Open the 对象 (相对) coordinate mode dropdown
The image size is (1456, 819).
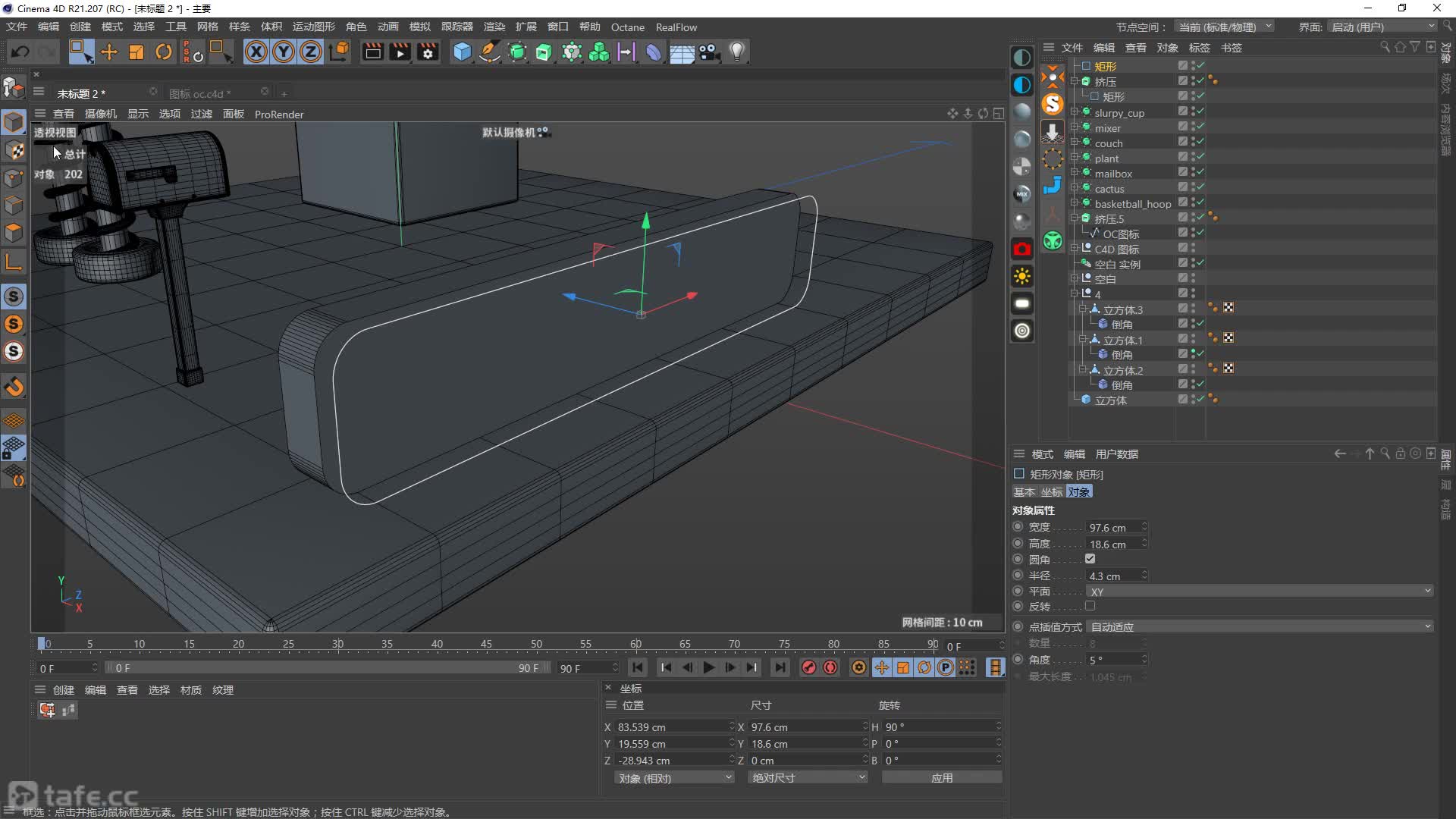coord(673,778)
